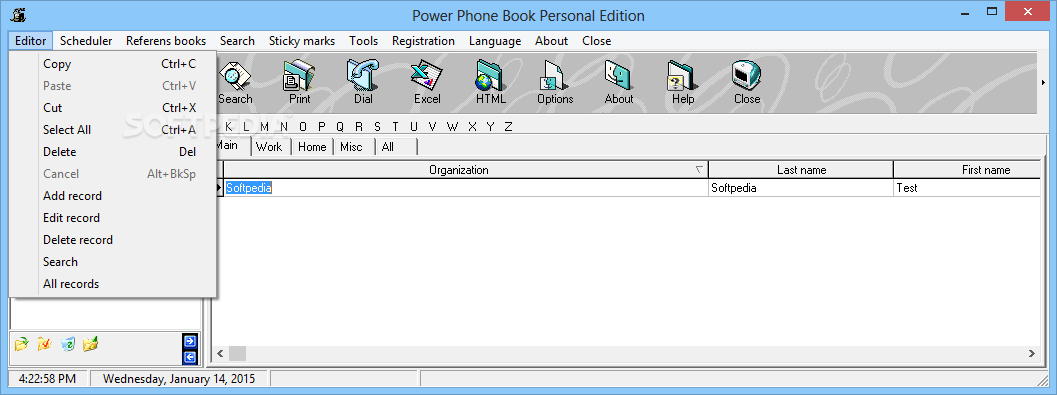Expand toolbar overflow arrow at right edge
The image size is (1057, 395).
(1044, 82)
